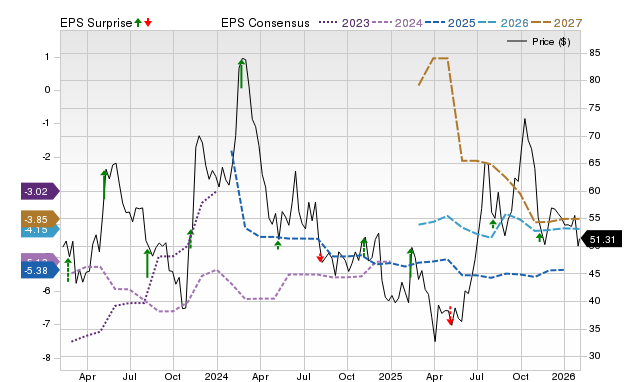Screen dimensions: 640x382
Task: Click the -2 label on the EPS axis
Action: point(46,157)
